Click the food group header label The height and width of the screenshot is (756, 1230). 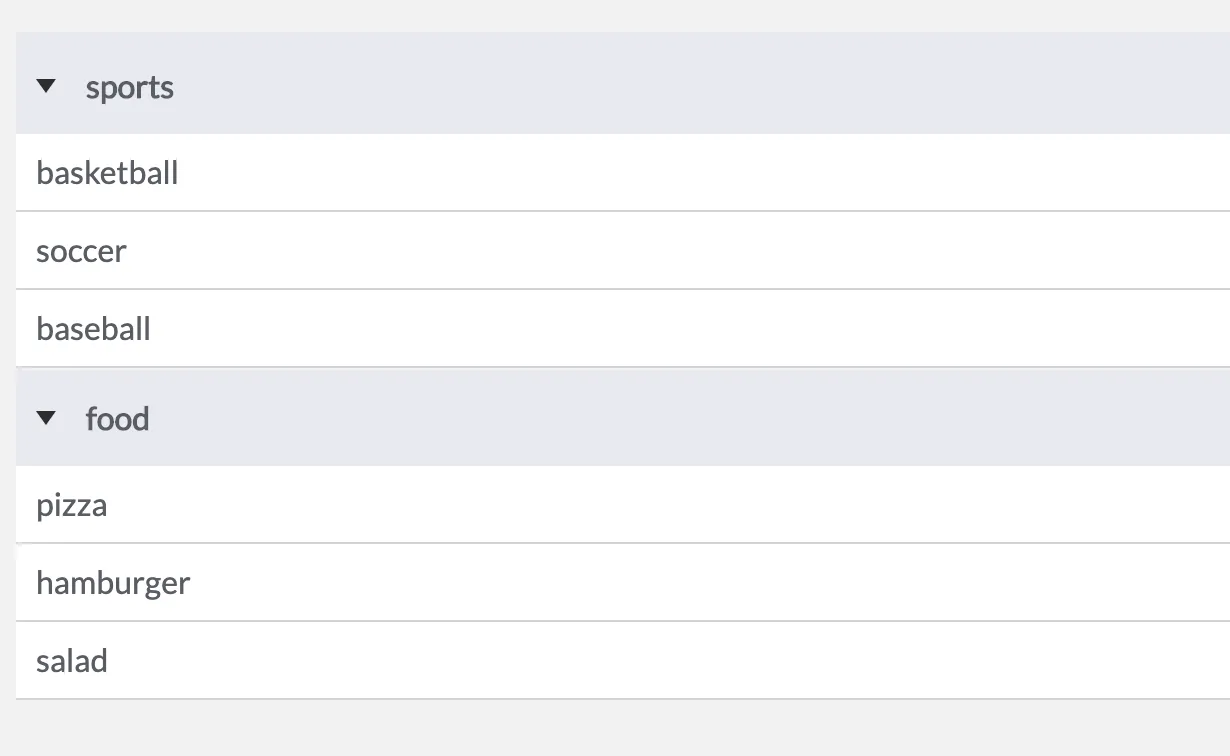coord(118,418)
